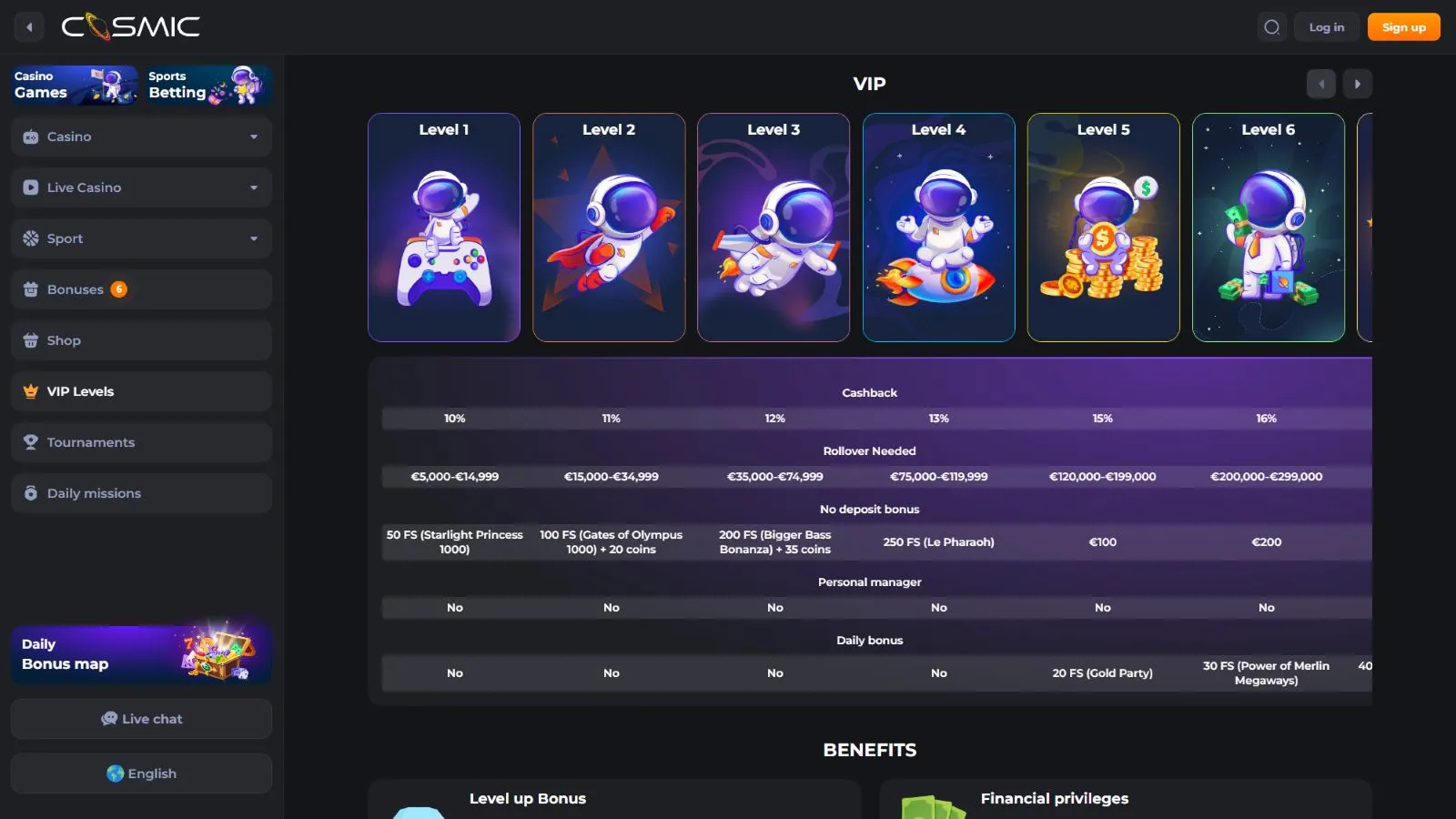Open Tournaments trophy icon

pos(31,442)
